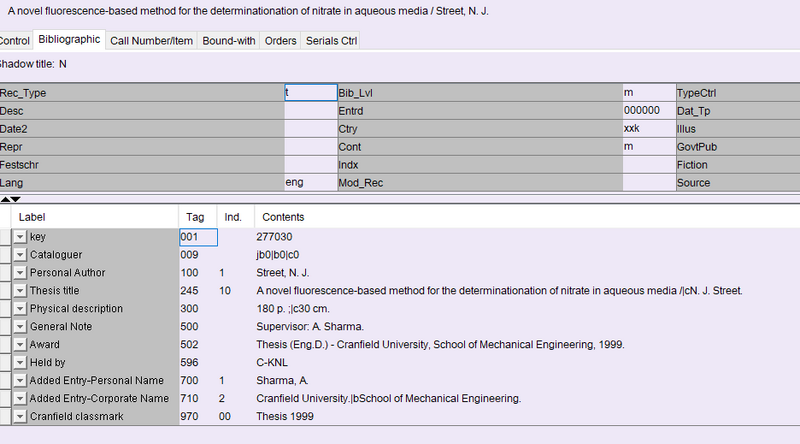This screenshot has height=444, width=800.
Task: Open the Bound-with tab
Action: tap(229, 41)
